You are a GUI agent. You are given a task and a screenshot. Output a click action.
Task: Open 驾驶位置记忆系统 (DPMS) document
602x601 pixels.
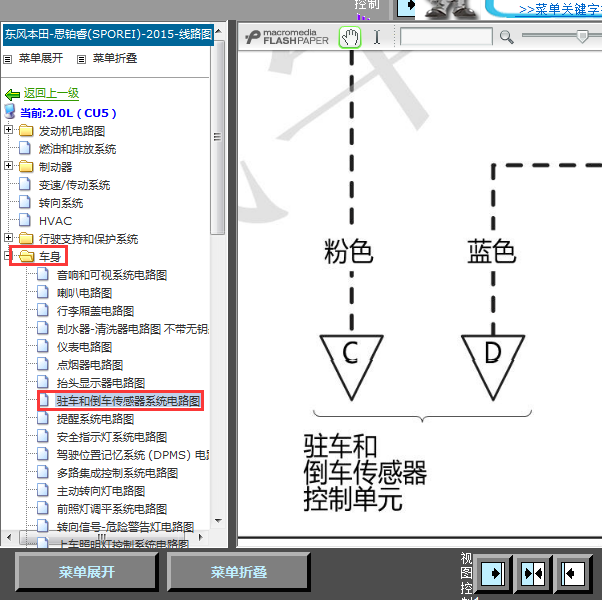coord(132,455)
